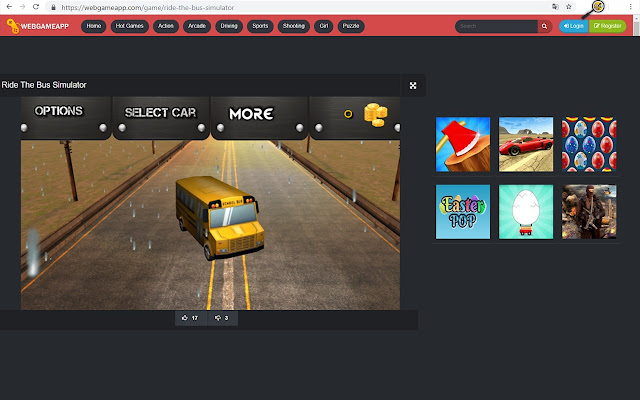640x400 pixels.
Task: Open the Home menu item
Action: coord(94,26)
